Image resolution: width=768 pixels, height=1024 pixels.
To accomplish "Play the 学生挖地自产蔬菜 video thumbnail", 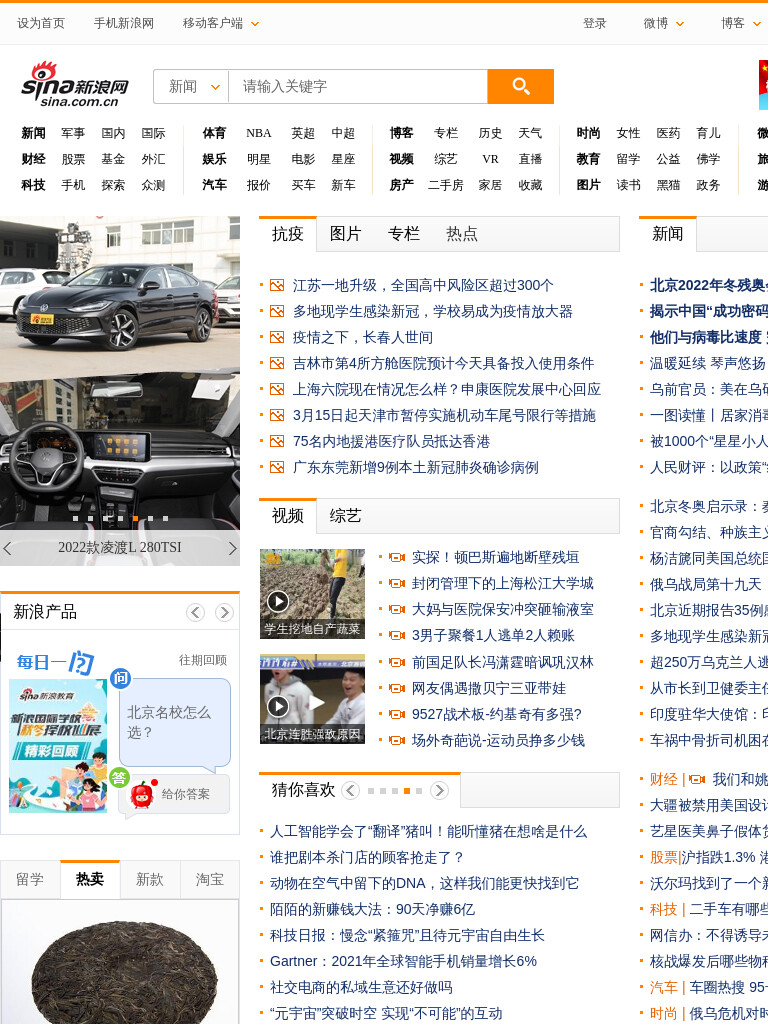I will (x=312, y=594).
